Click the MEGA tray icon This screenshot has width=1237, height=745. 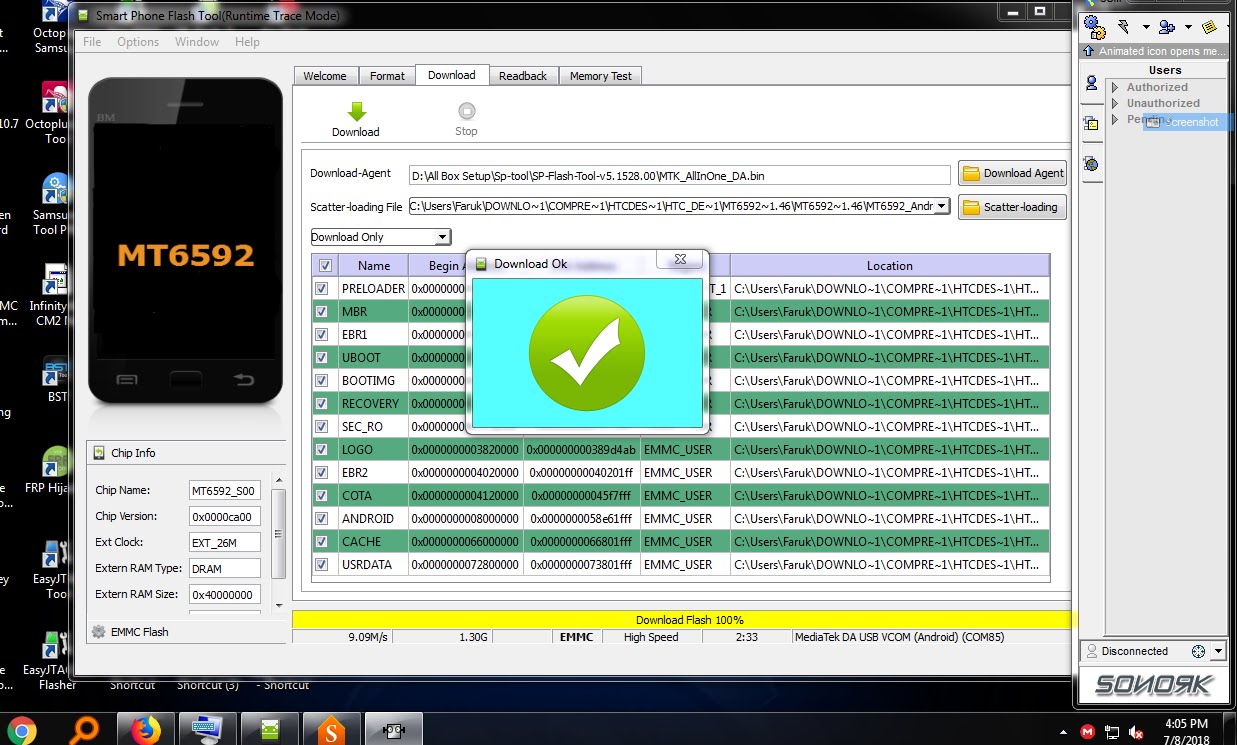click(1088, 732)
